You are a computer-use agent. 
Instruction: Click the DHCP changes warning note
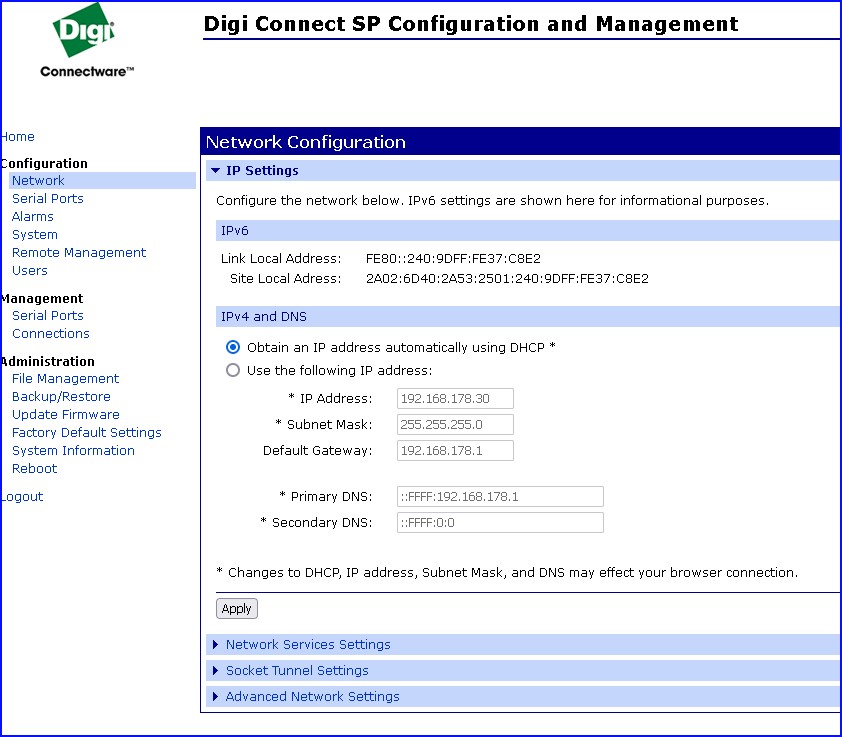[507, 572]
